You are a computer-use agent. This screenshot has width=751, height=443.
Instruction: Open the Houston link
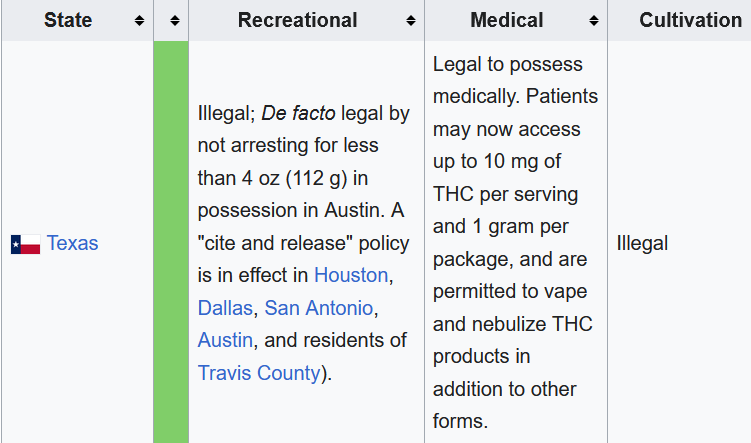(x=351, y=275)
